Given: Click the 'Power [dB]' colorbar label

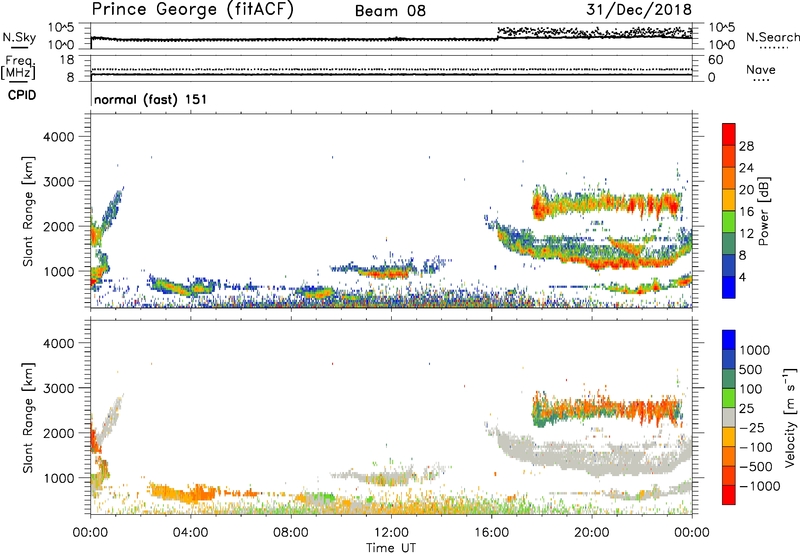Looking at the screenshot, I should (764, 211).
